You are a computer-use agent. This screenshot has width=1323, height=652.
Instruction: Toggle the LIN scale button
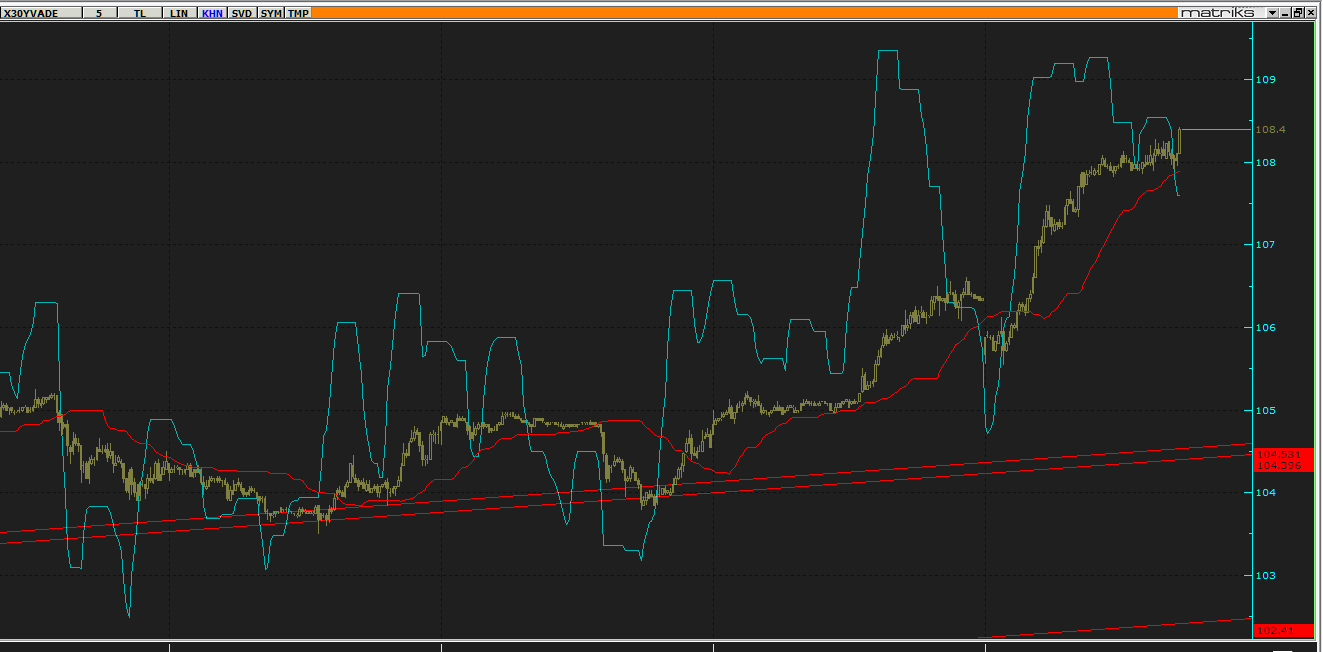(179, 13)
